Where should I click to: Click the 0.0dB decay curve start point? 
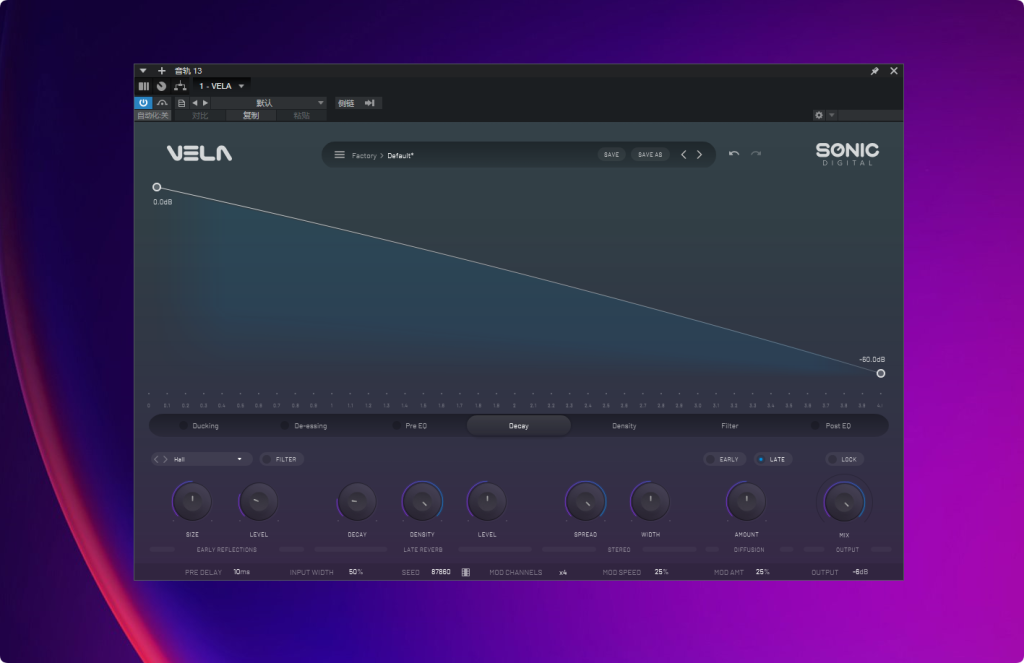[x=157, y=187]
